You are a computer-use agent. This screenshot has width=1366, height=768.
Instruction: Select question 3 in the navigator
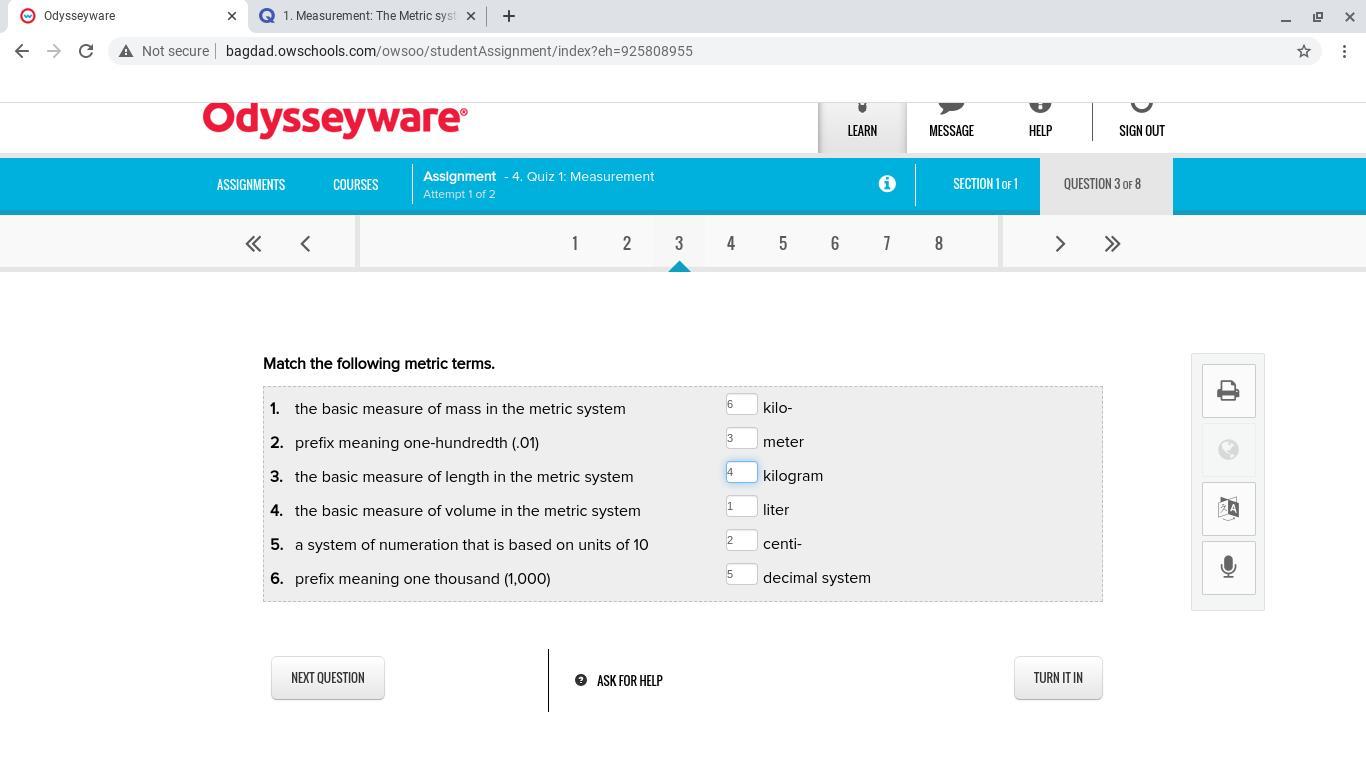pyautogui.click(x=679, y=243)
